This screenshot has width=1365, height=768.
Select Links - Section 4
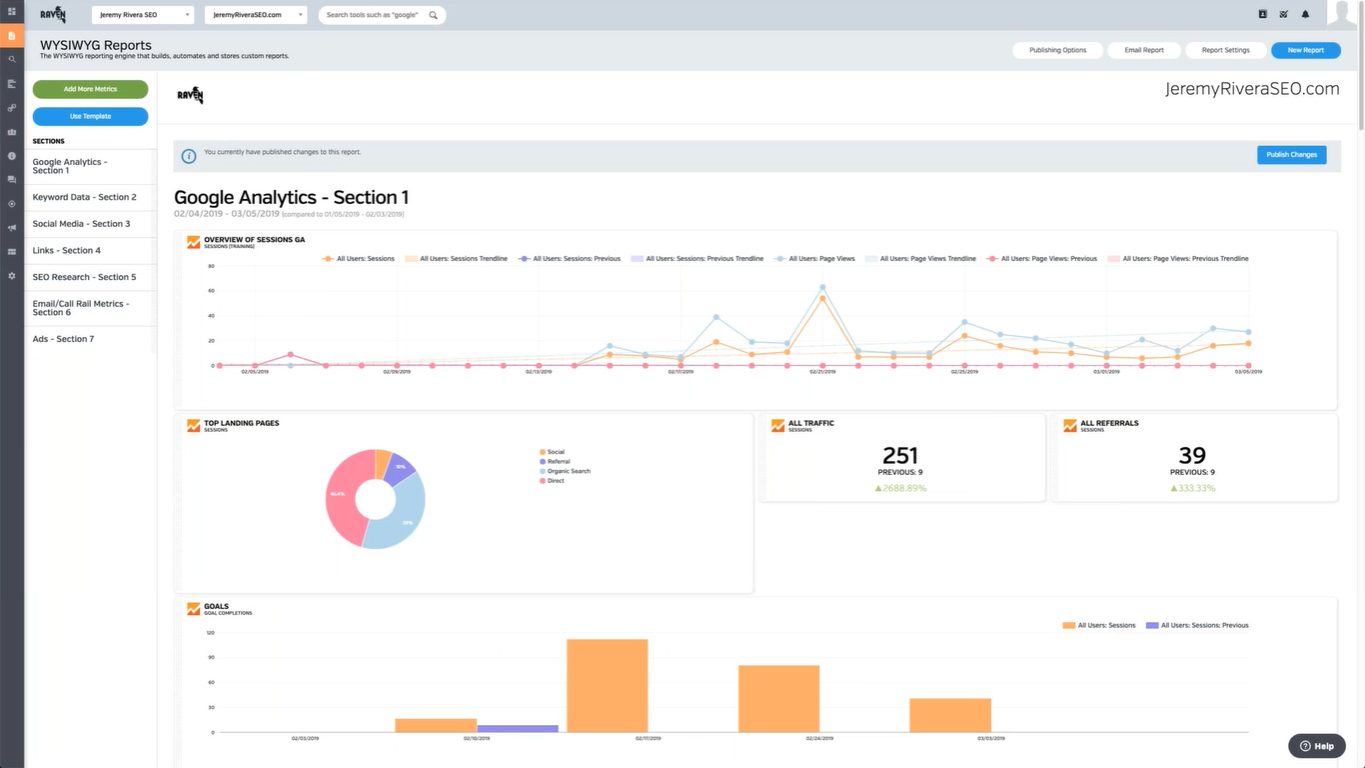point(90,250)
